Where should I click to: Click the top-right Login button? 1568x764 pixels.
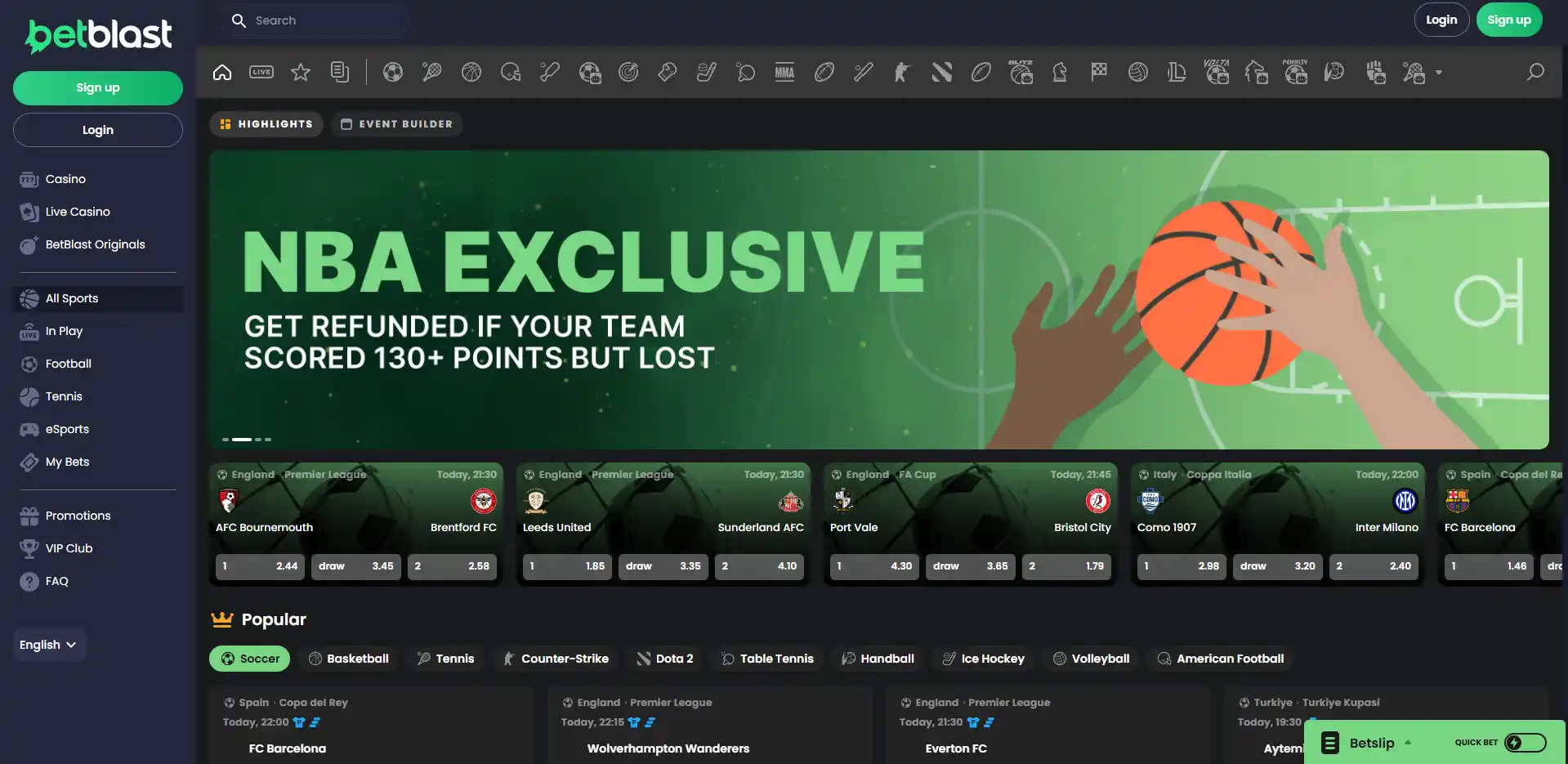click(1441, 20)
